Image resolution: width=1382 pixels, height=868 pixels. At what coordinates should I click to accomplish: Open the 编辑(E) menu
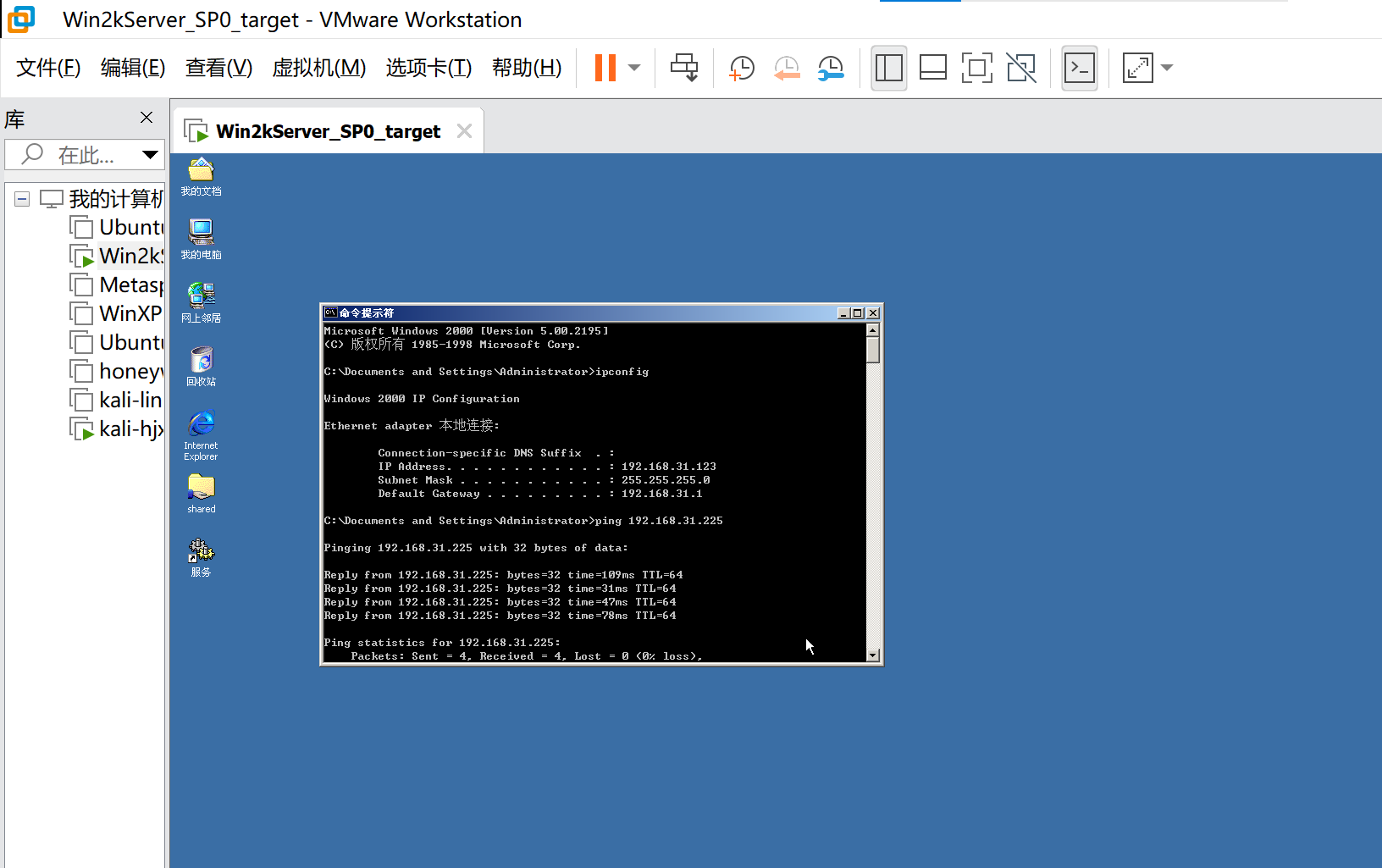coord(133,68)
